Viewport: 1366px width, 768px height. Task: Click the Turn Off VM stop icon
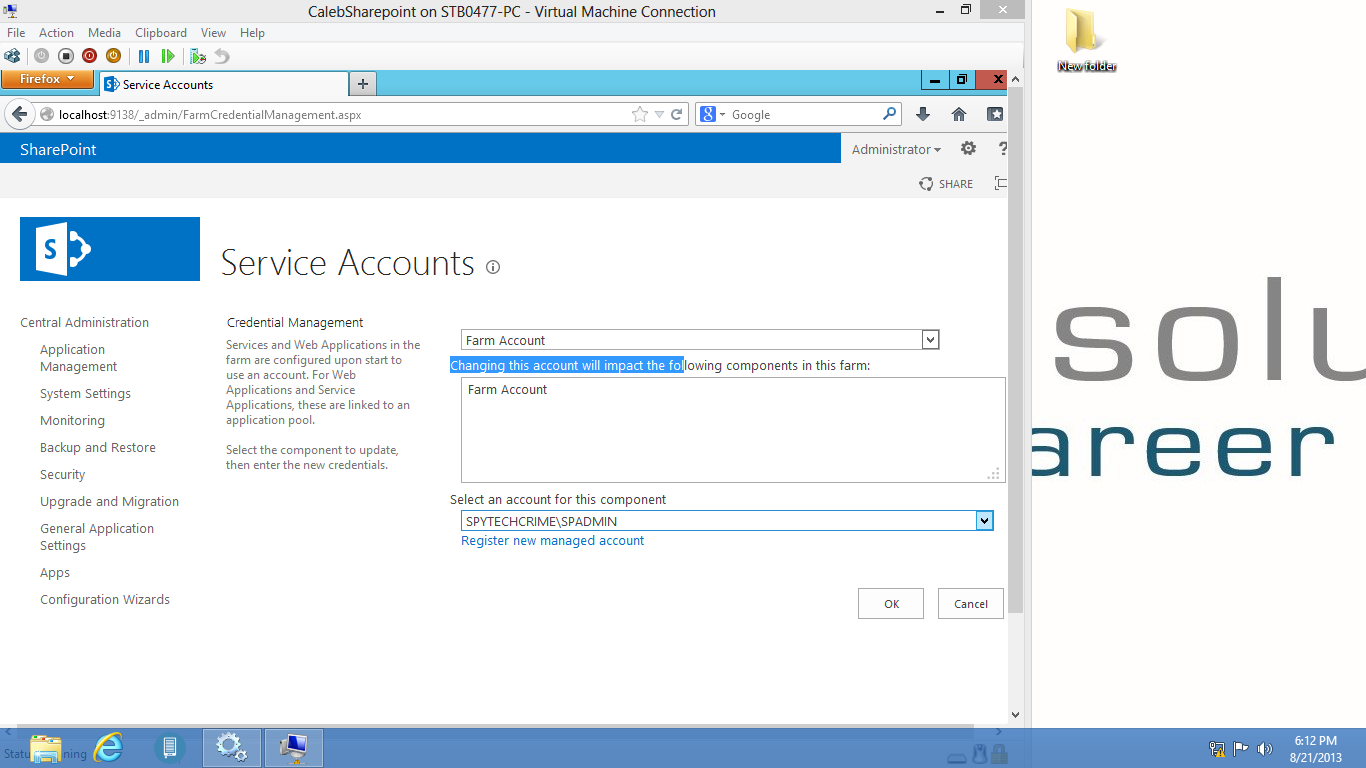pyautogui.click(x=65, y=56)
